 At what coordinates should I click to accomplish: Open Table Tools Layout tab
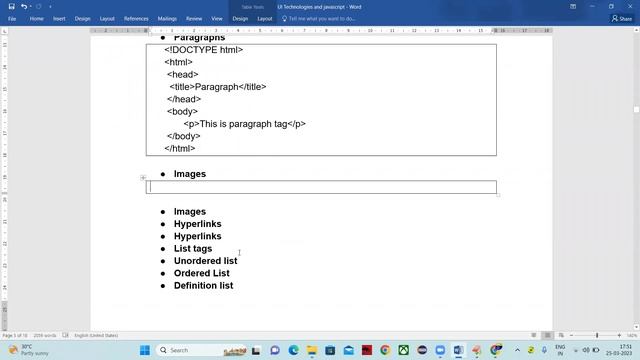264,19
